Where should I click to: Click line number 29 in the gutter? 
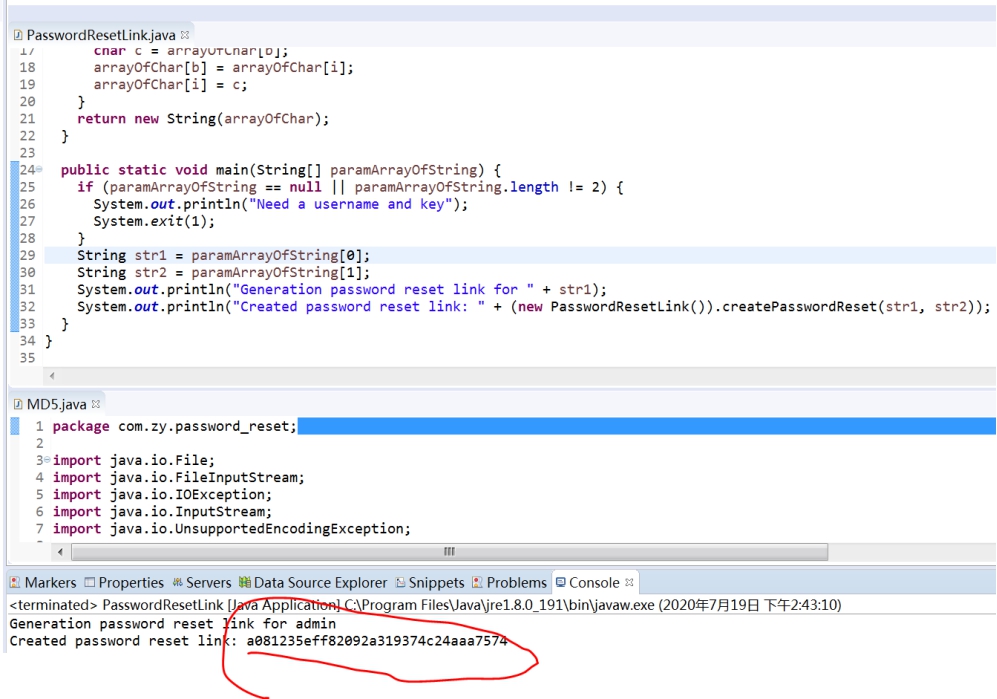[x=27, y=255]
